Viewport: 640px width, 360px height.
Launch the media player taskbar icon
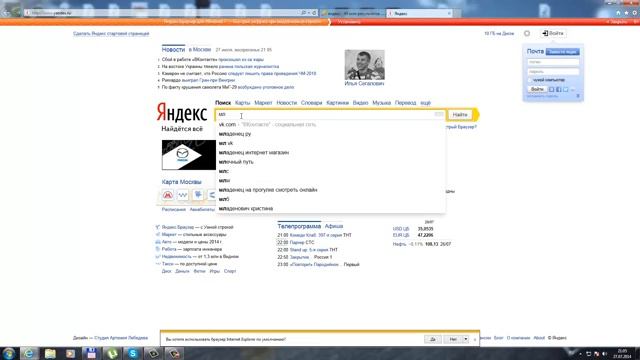(x=71, y=353)
